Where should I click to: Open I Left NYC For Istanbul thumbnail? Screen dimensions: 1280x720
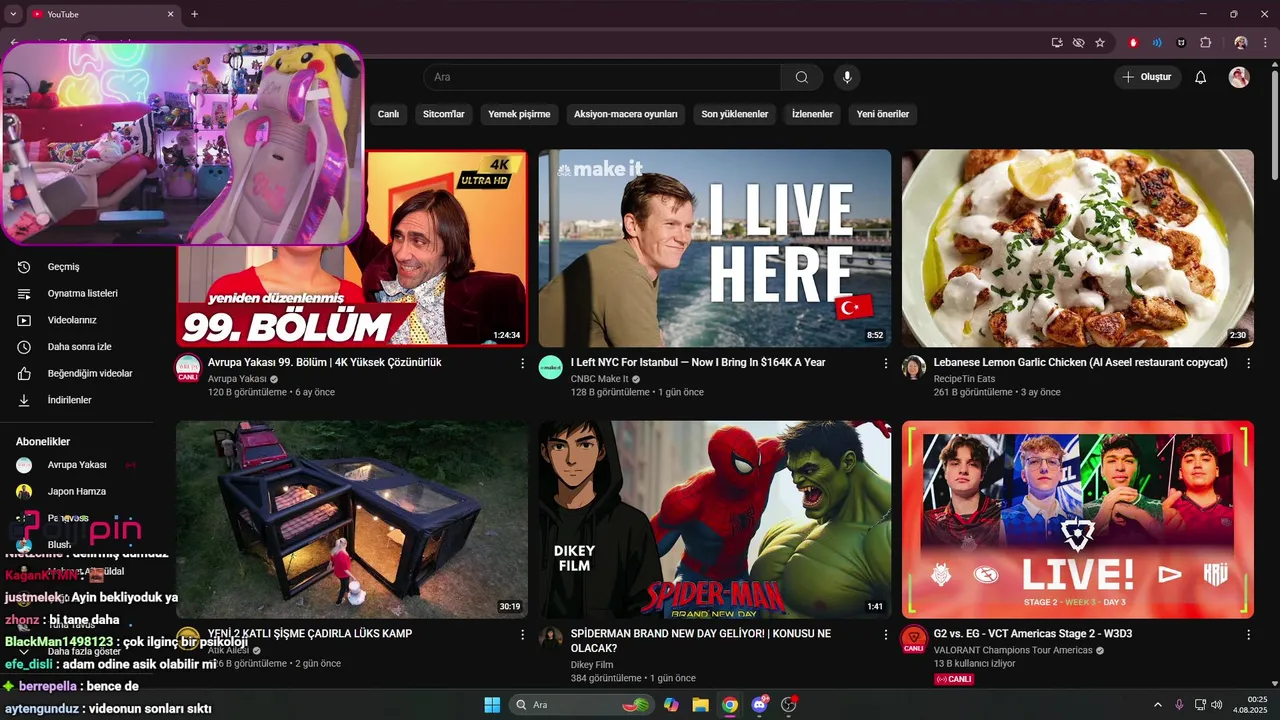coord(715,248)
